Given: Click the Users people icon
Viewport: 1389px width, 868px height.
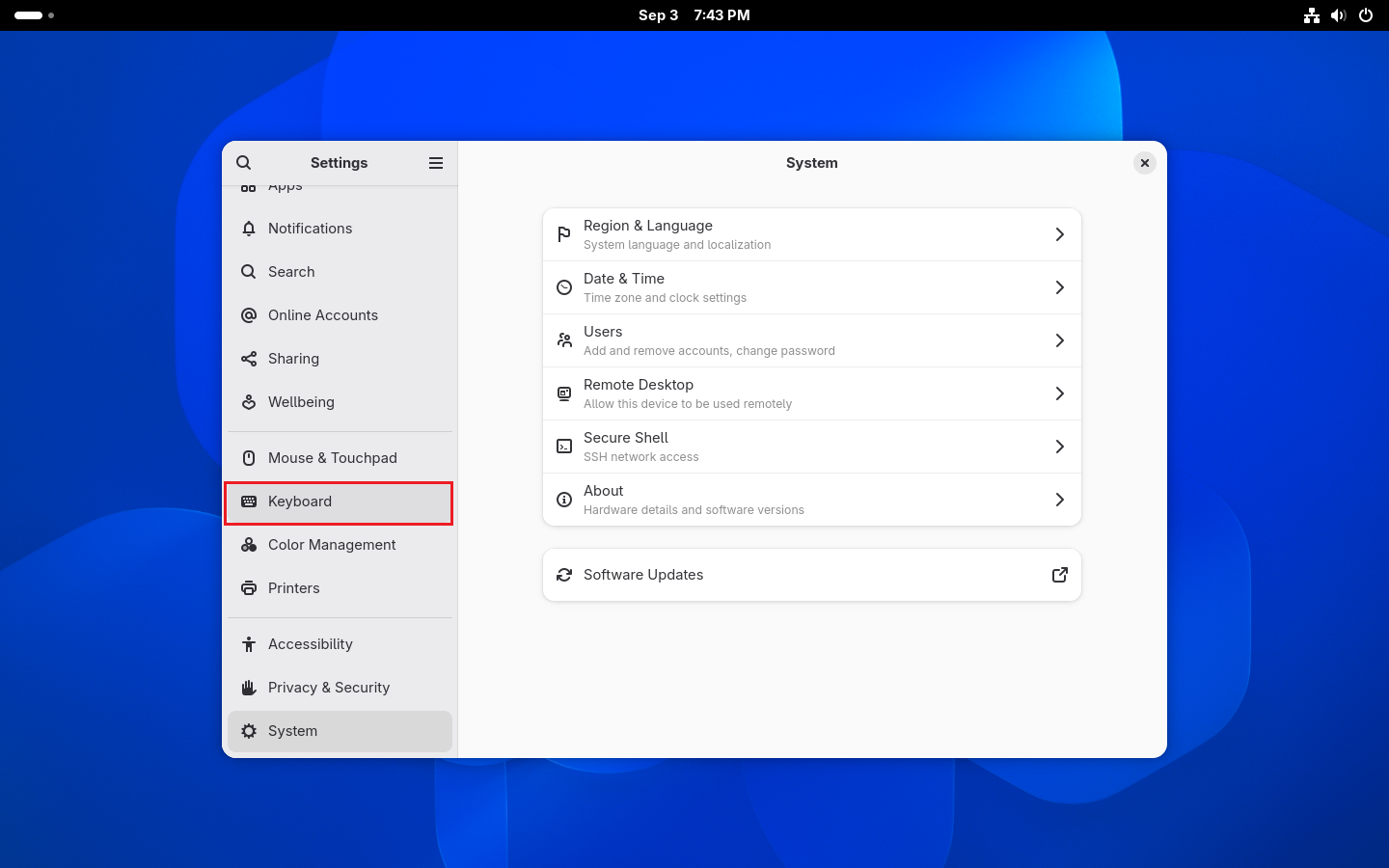Looking at the screenshot, I should pos(564,340).
